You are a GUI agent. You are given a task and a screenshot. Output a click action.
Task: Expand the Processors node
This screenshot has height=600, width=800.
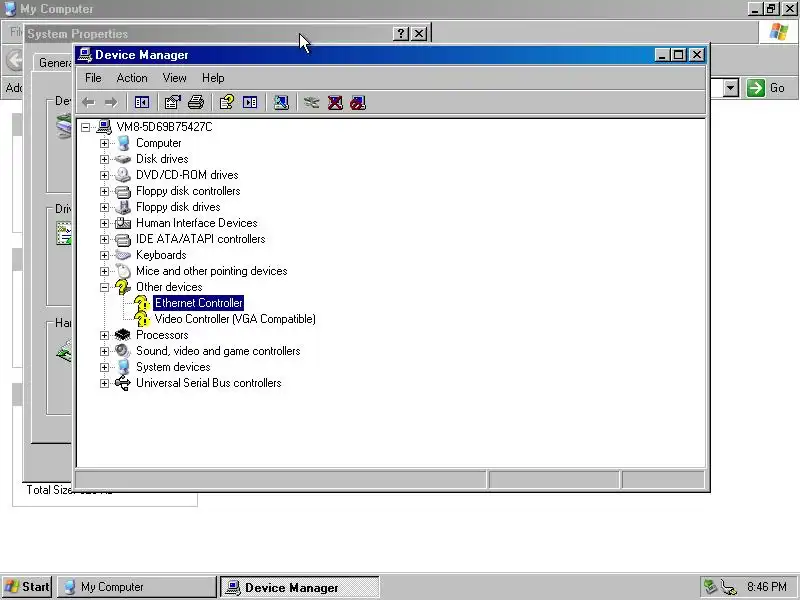104,335
